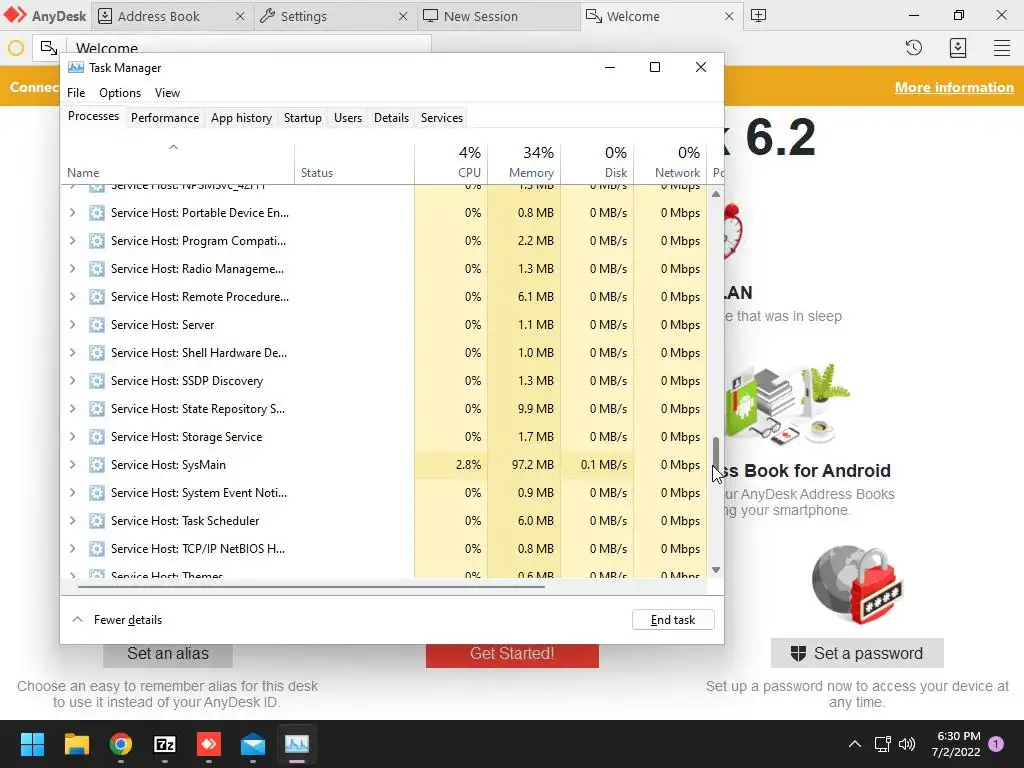
Task: Sort processes by Name column header
Action: (x=178, y=162)
